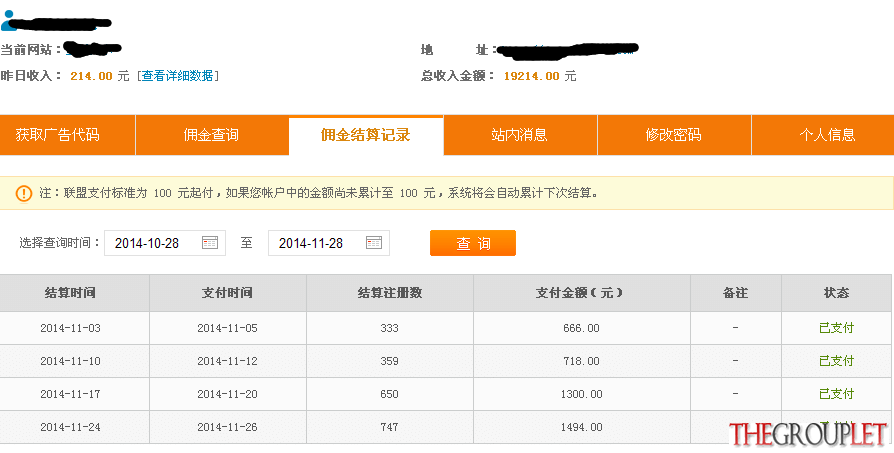The width and height of the screenshot is (894, 453).
Task: Select payment date 2014-11-20 cell
Action: pyautogui.click(x=228, y=394)
